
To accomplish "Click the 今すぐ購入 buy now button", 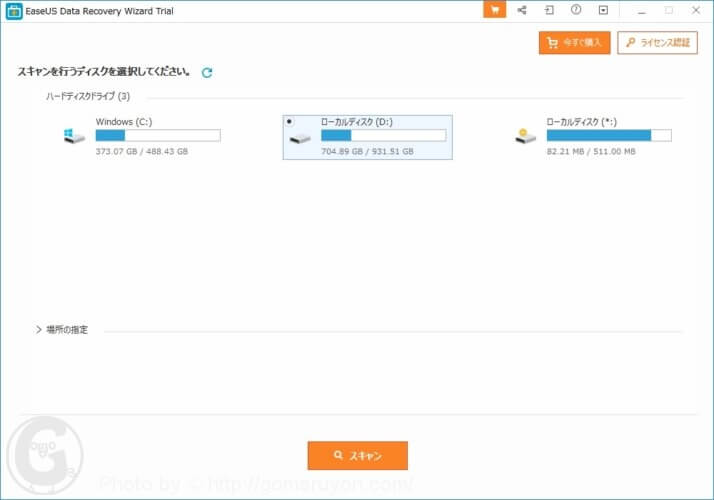I will click(575, 43).
